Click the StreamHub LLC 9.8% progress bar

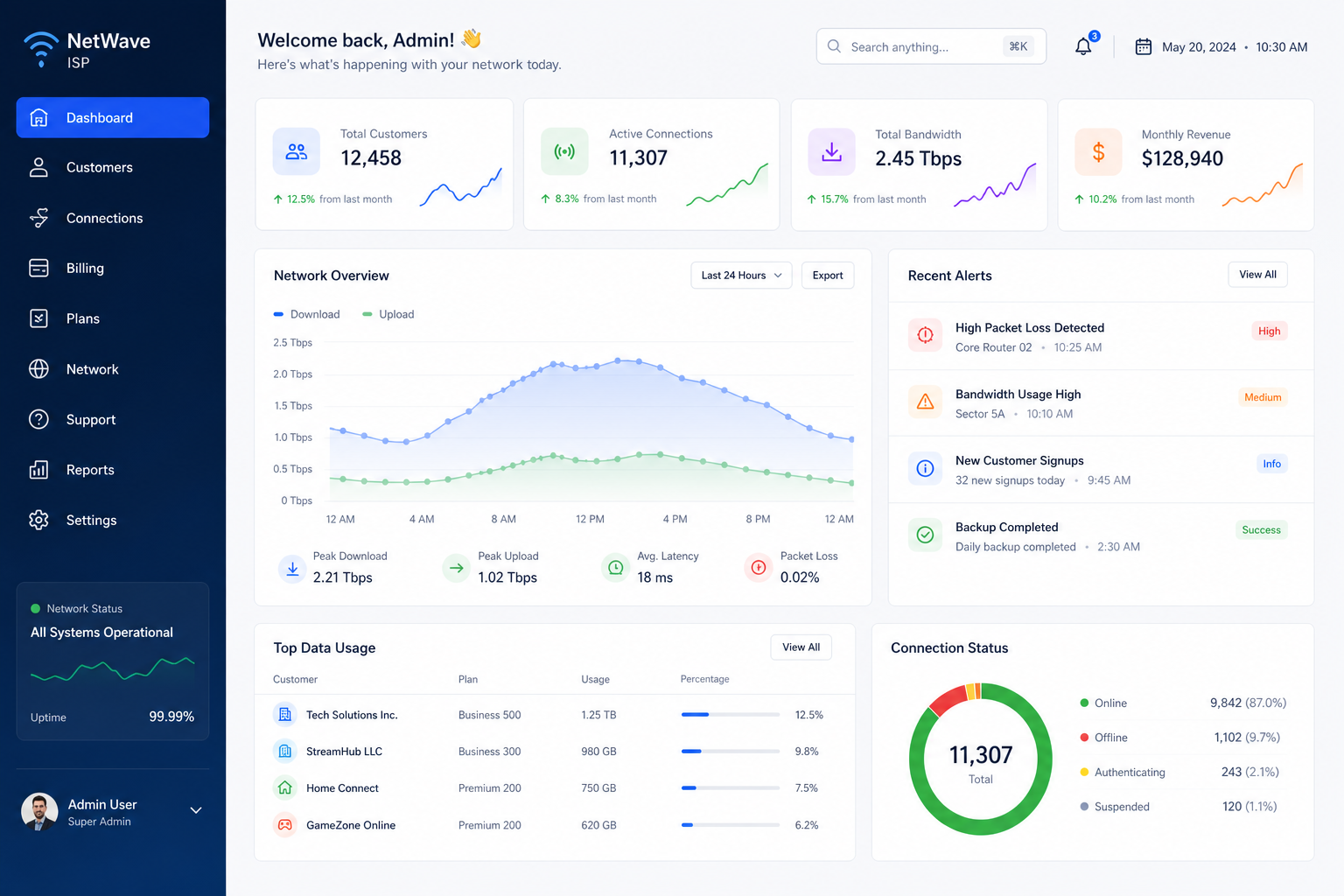(731, 752)
